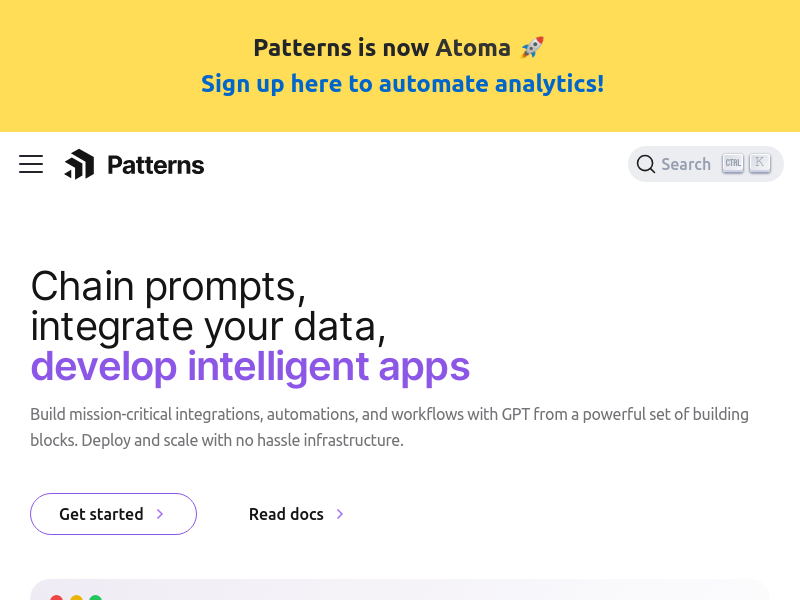Click the chevron arrow inside Get started
The height and width of the screenshot is (600, 800).
click(160, 514)
